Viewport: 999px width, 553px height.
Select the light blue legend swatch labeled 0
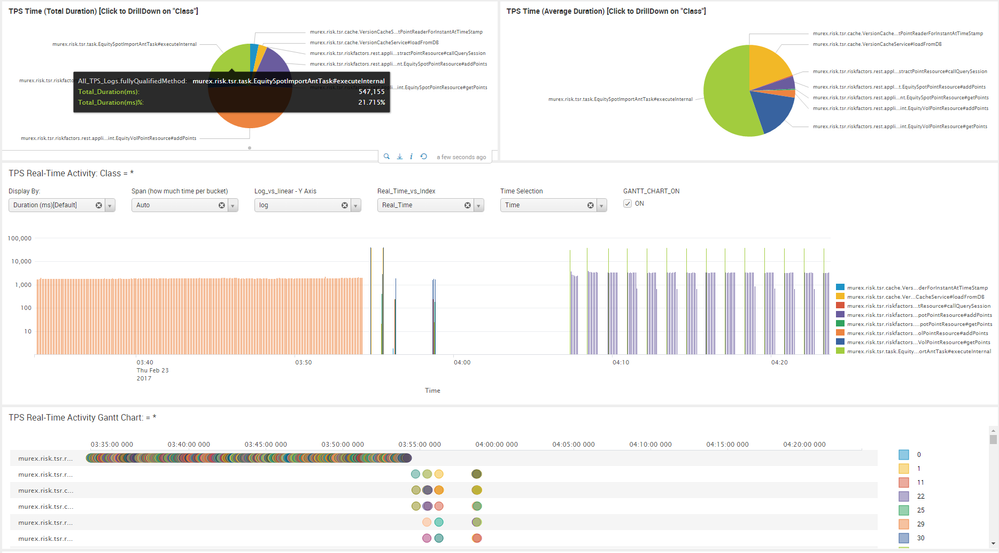[x=903, y=454]
